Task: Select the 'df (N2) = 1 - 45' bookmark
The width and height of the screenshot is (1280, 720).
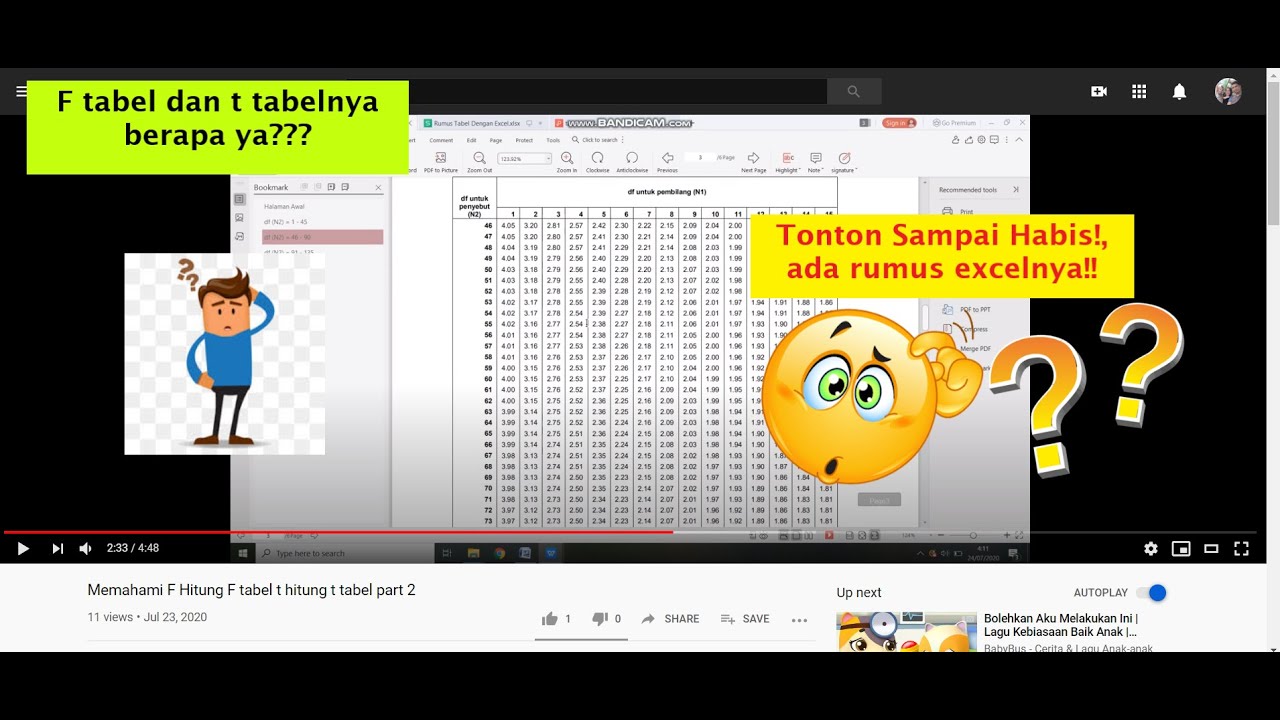Action: pos(286,220)
